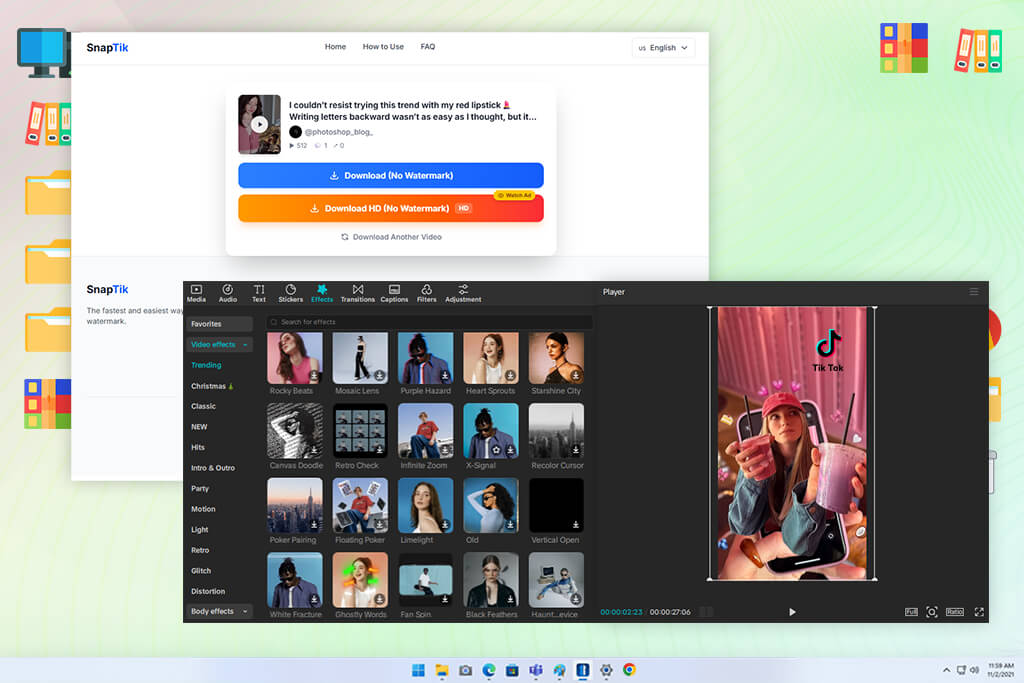Open the Windows Start menu

point(418,670)
